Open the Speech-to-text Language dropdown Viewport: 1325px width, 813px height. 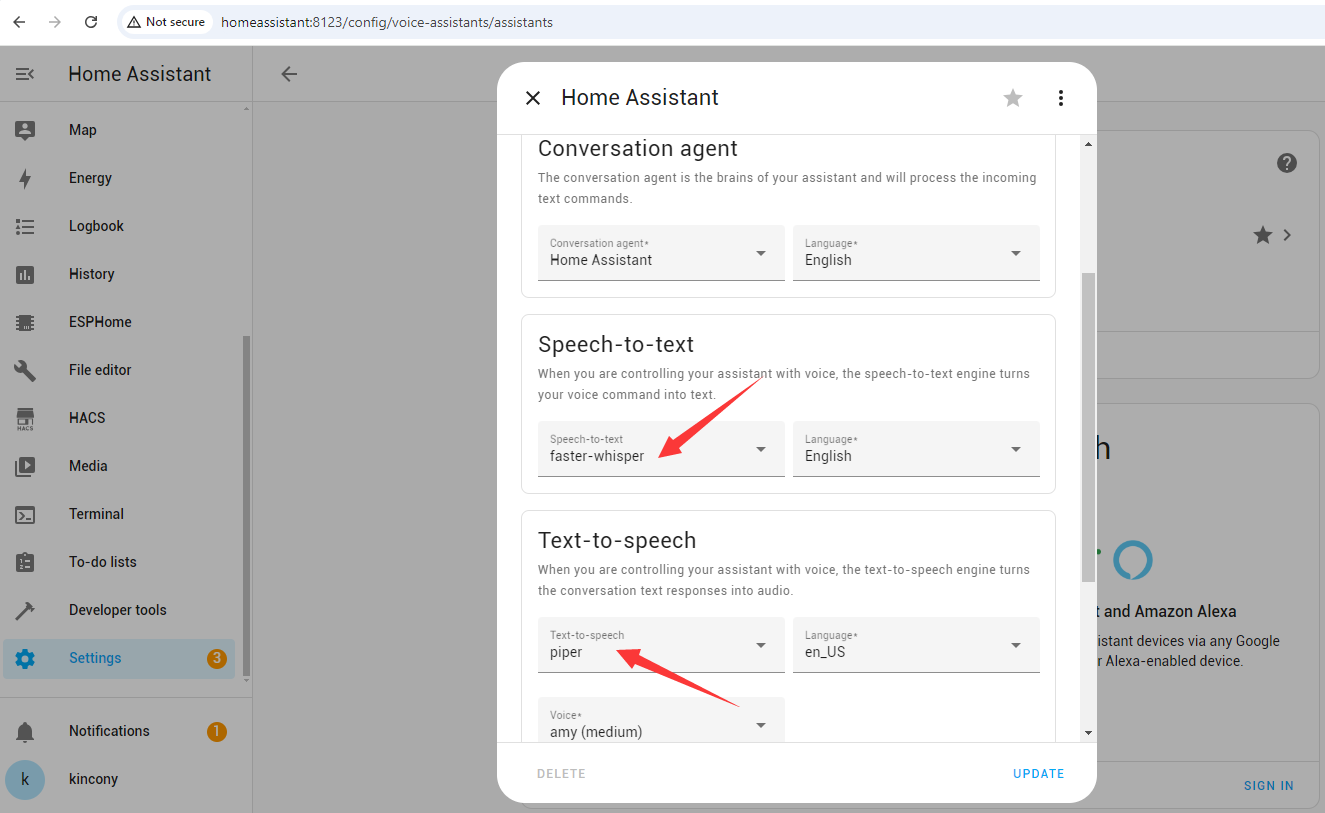tap(916, 449)
